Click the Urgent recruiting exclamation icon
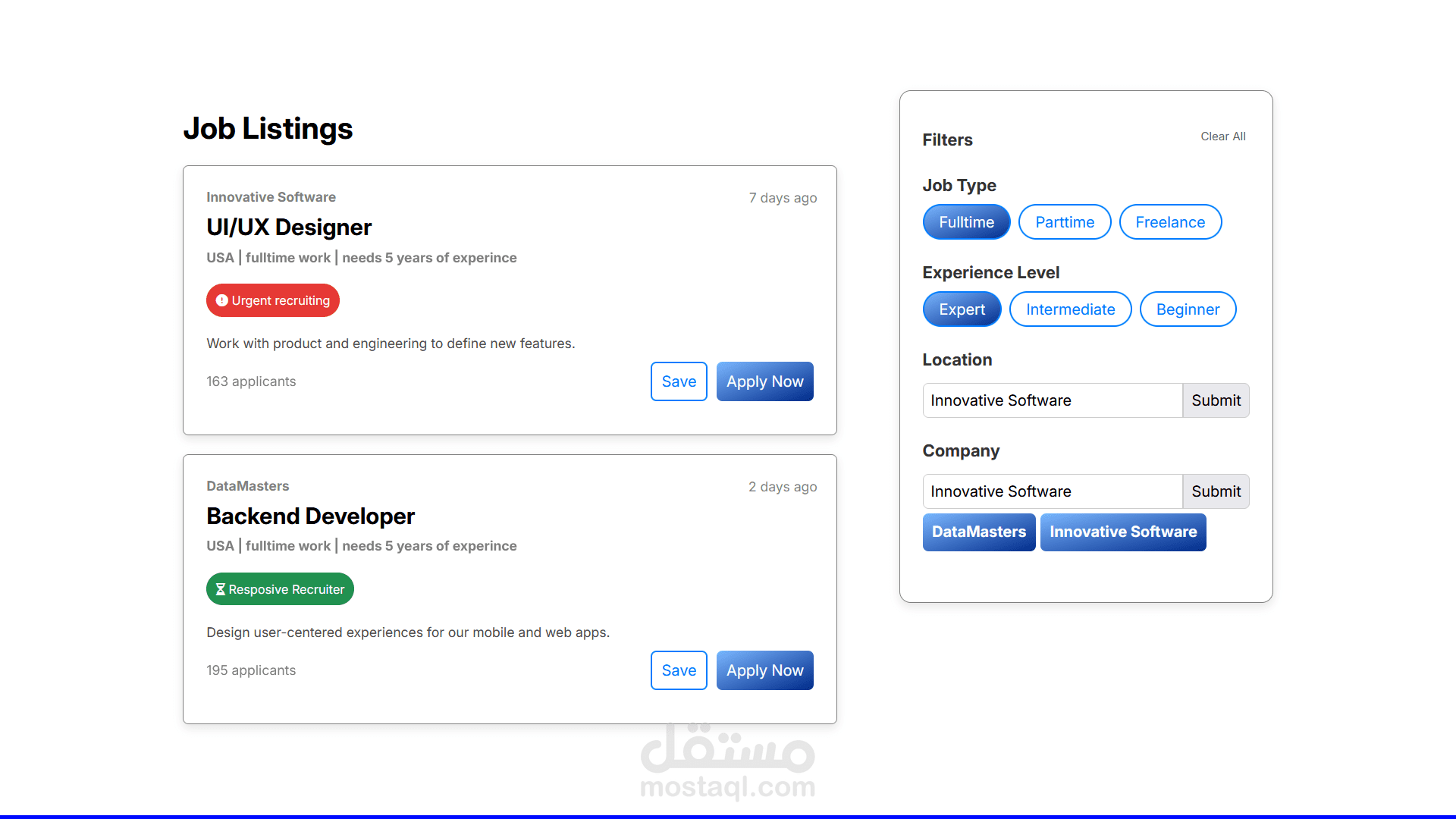 221,300
